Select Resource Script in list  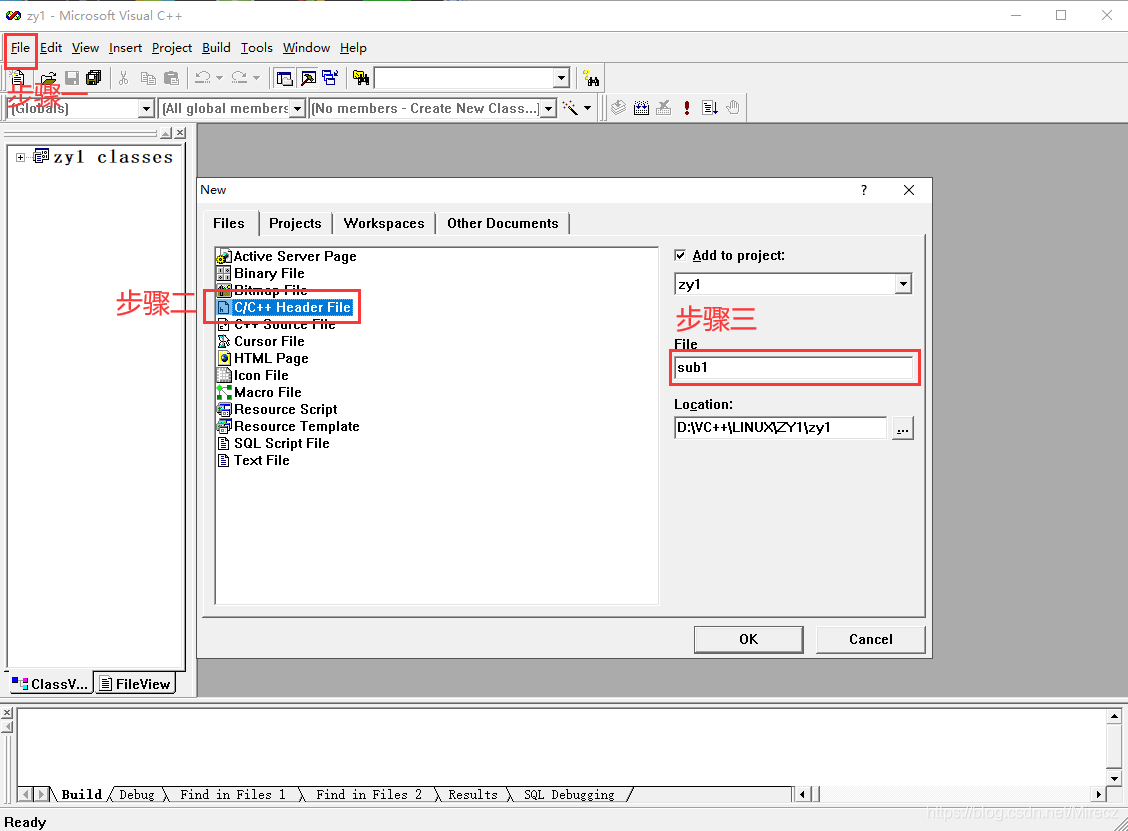pos(277,409)
